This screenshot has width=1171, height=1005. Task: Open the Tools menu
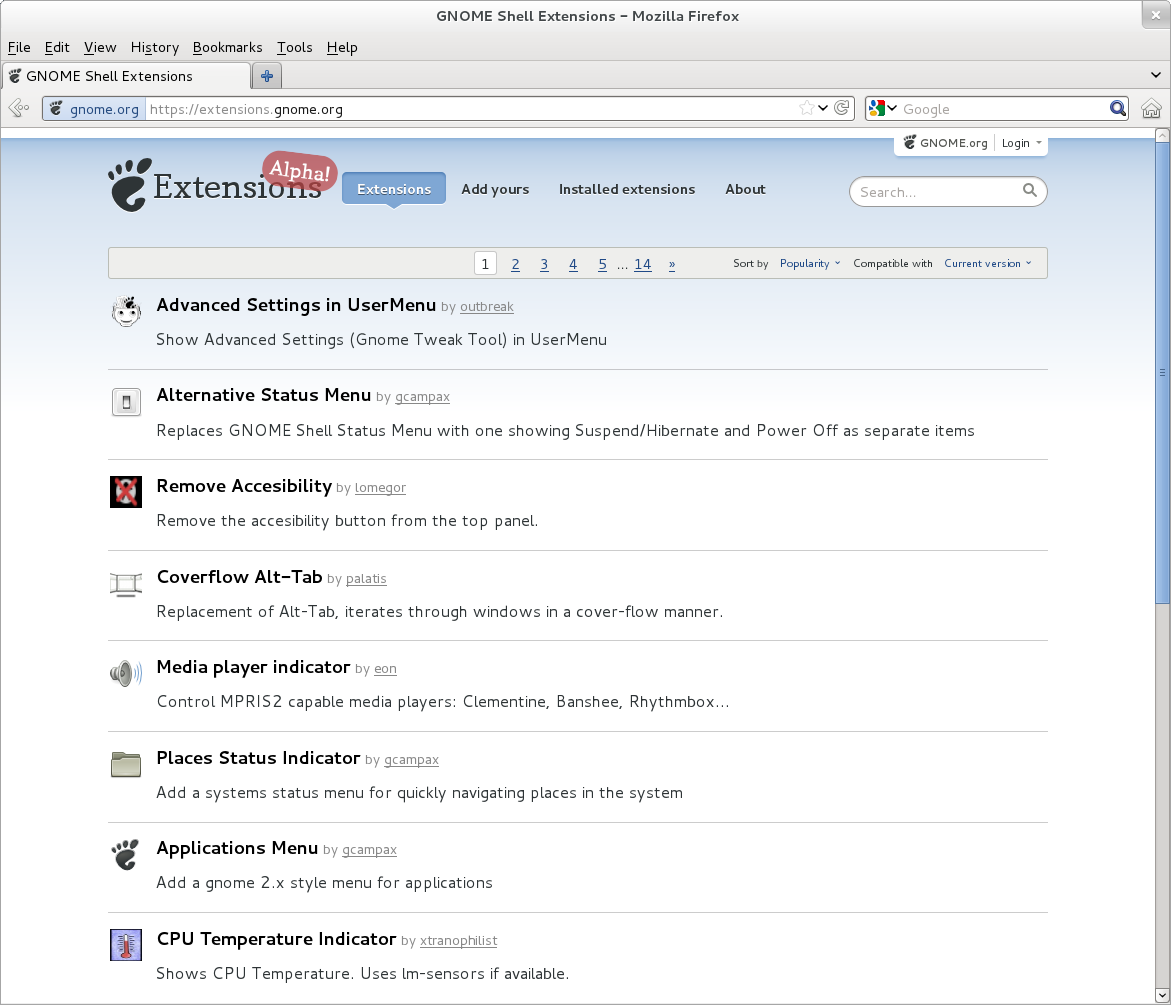tap(294, 47)
